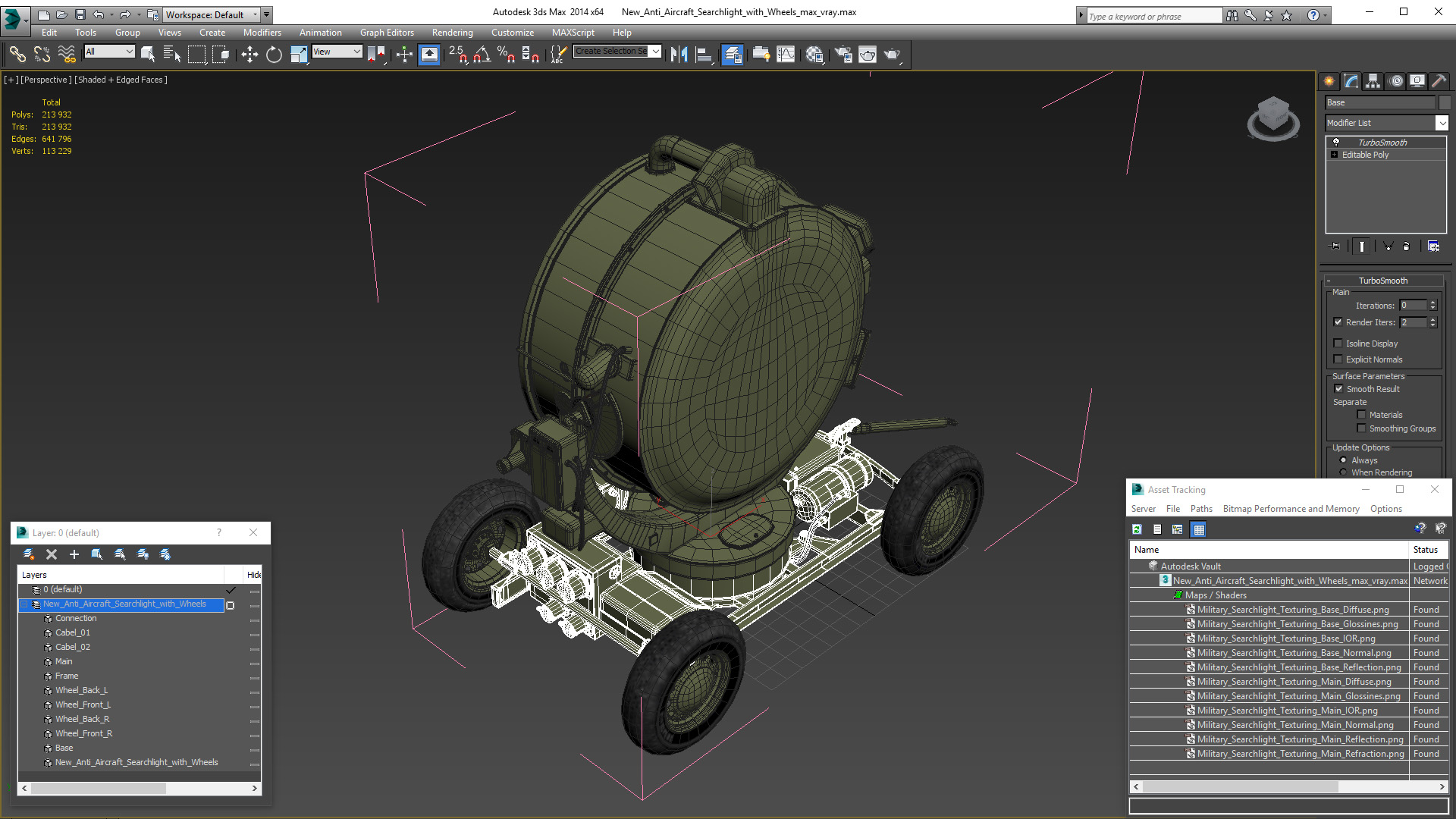
Task: Click the Select and Link tool
Action: 17,54
